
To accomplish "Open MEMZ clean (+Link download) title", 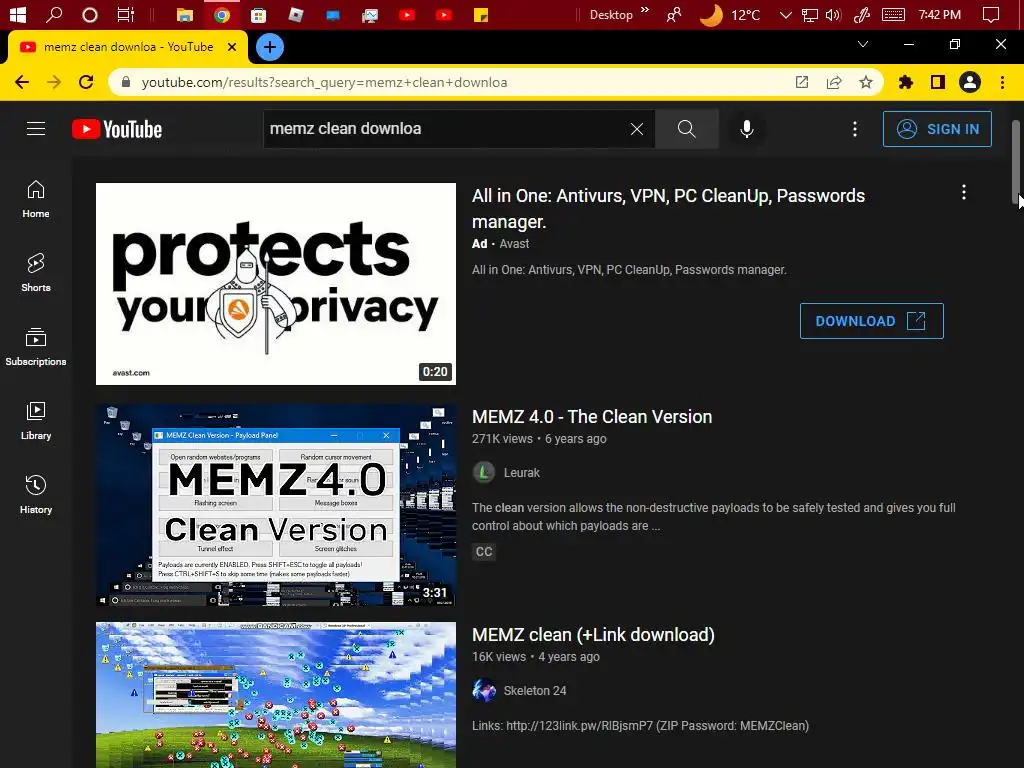I will [x=593, y=635].
